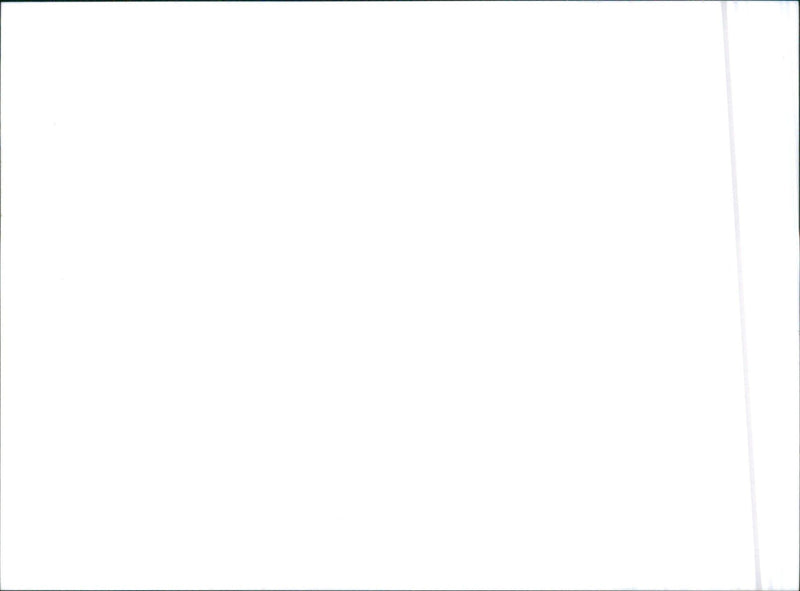800x591 pixels.
Task: Click the blank white center area
Action: click(x=362, y=296)
